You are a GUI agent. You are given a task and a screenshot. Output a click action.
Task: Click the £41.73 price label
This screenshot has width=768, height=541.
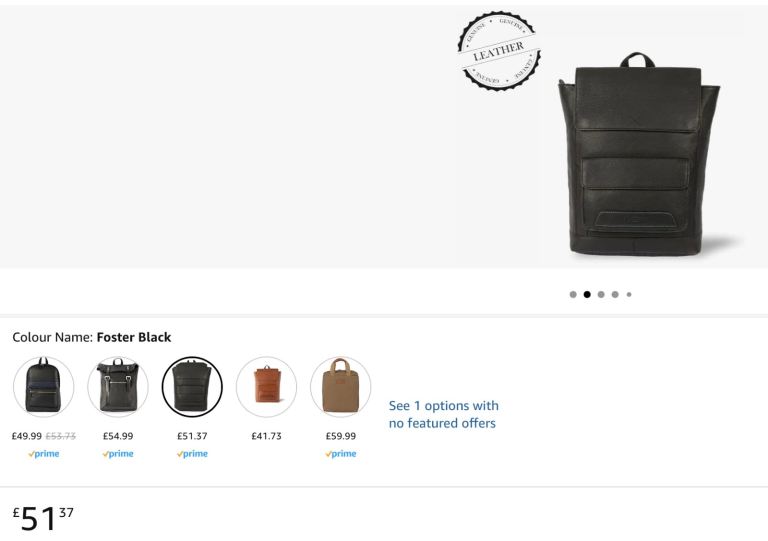click(x=266, y=436)
